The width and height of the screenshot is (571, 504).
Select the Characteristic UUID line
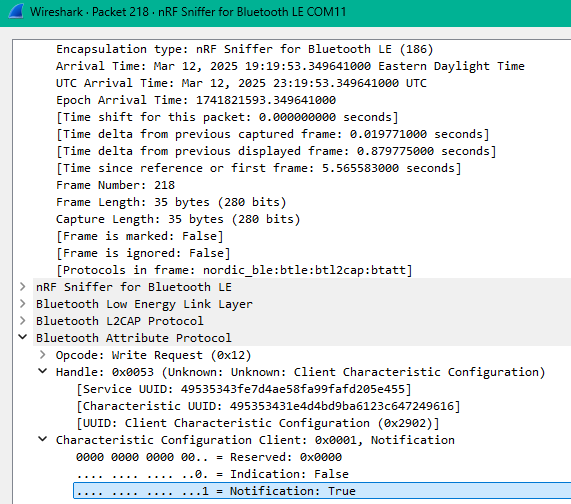pyautogui.click(x=268, y=406)
